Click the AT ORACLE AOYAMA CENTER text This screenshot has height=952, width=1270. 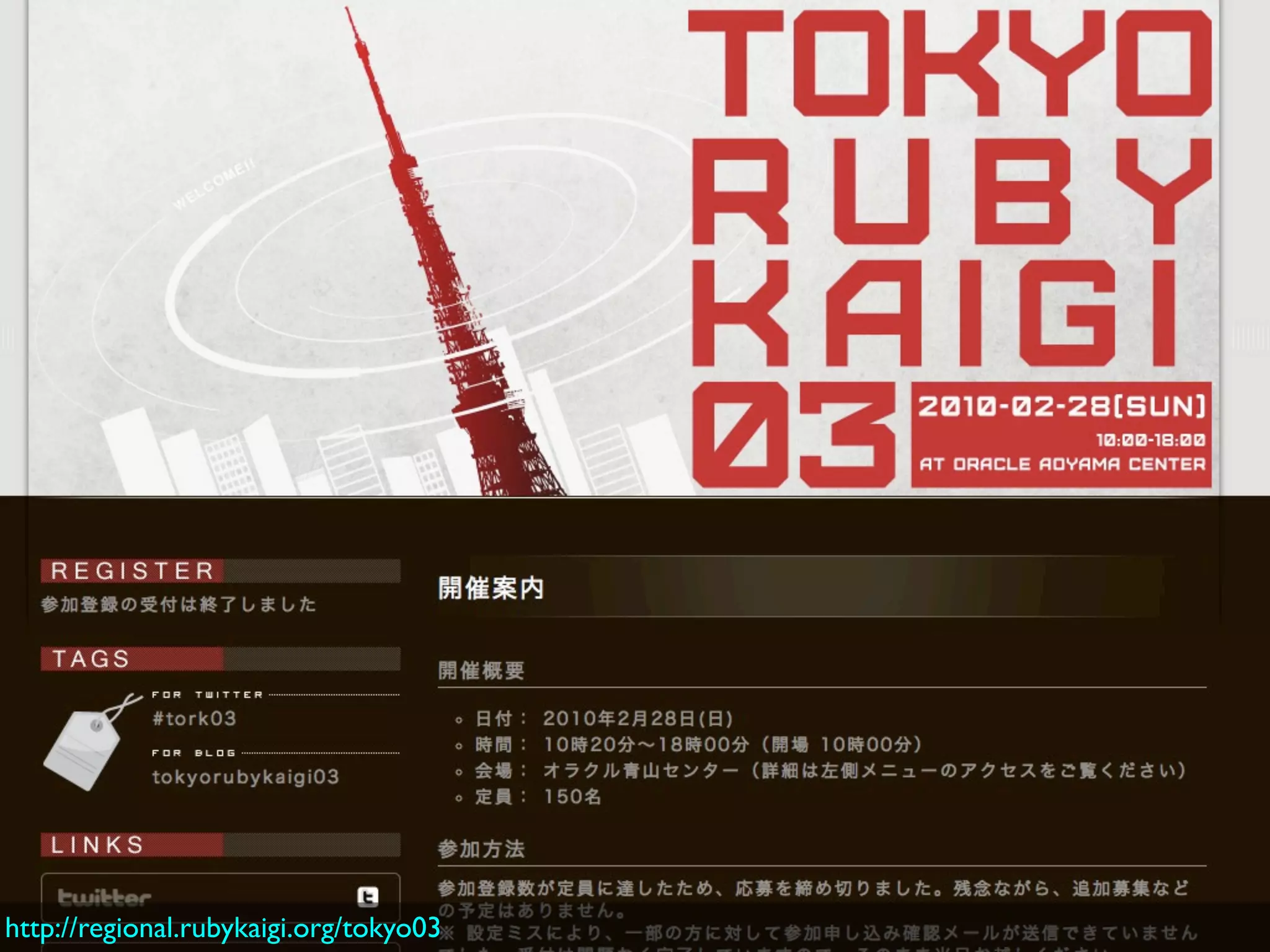pos(1062,464)
